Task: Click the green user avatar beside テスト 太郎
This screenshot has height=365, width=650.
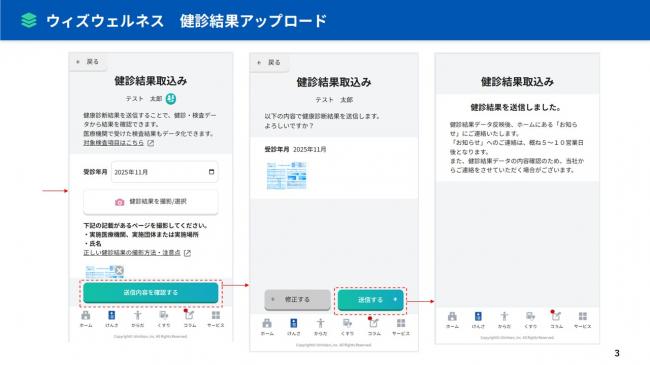Action: (x=171, y=99)
